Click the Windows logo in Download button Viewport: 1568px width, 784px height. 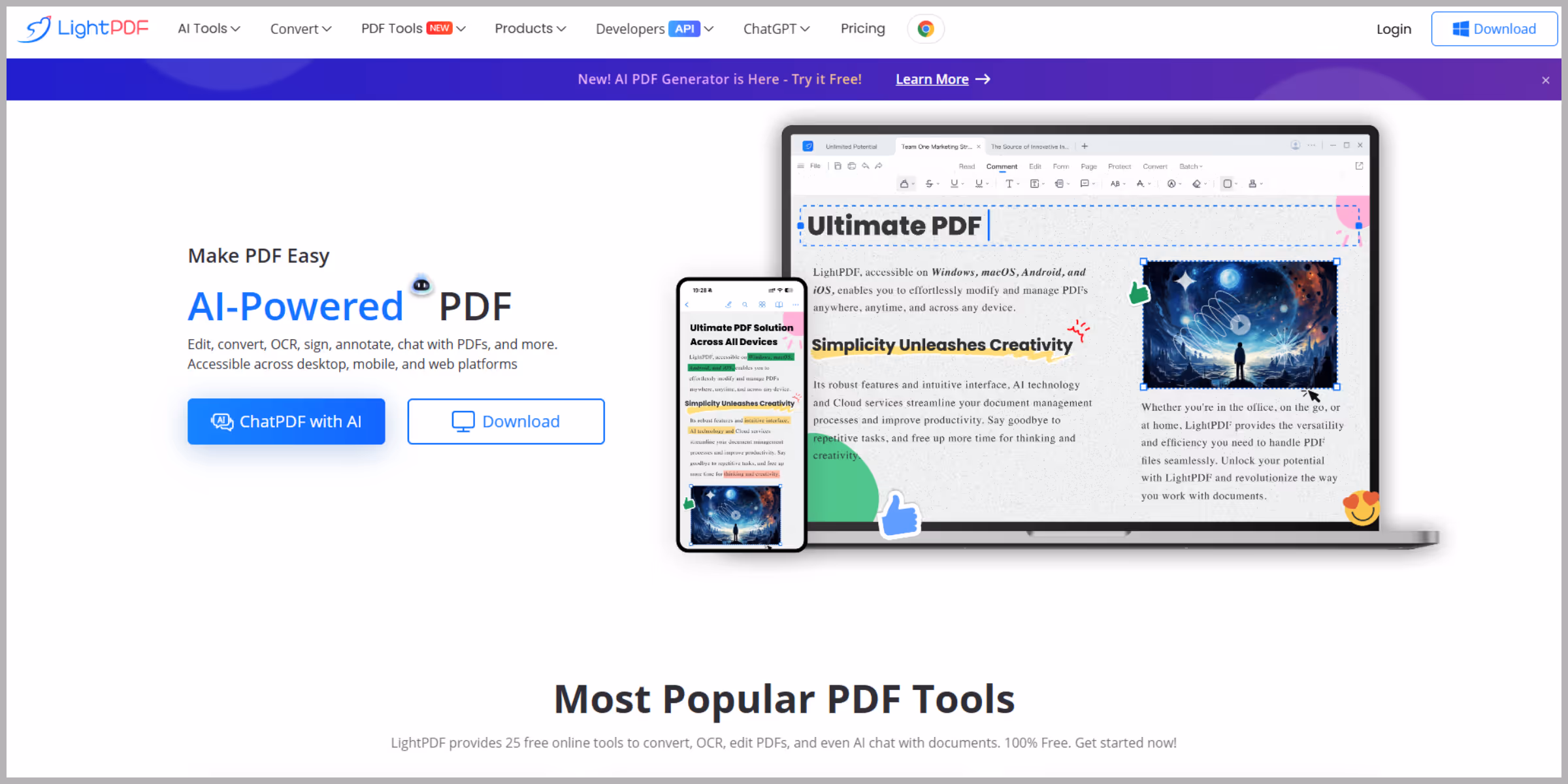(1460, 29)
